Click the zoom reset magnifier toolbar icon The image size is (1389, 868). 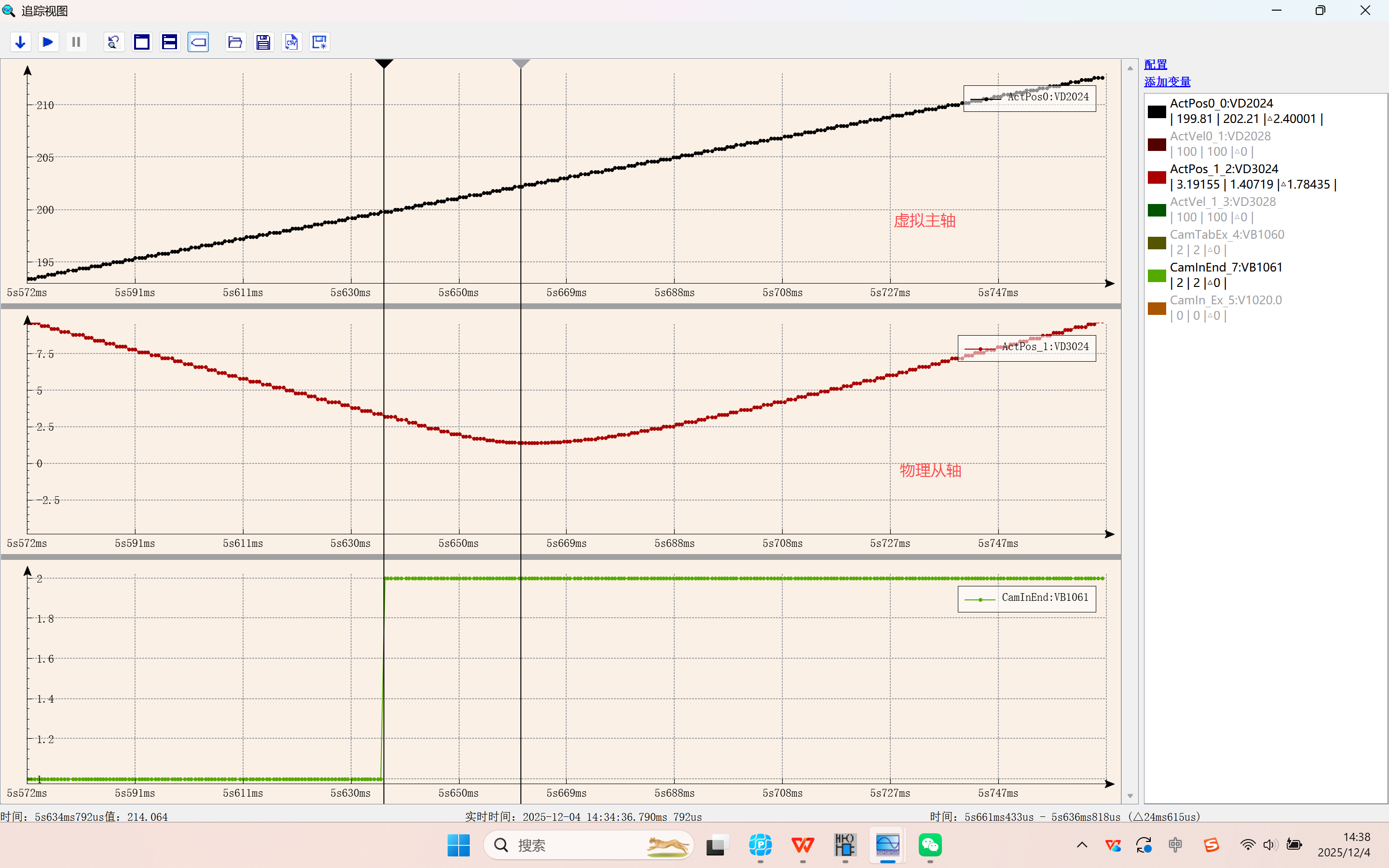pyautogui.click(x=114, y=42)
